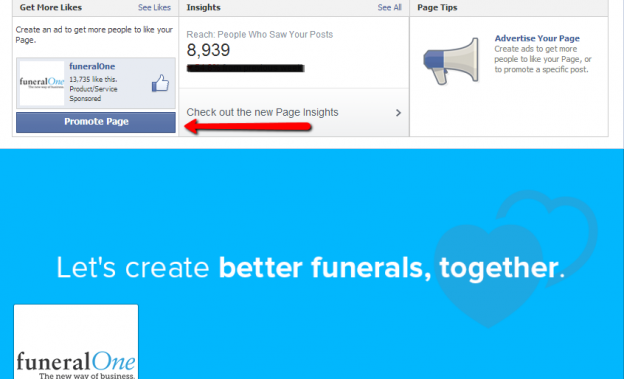The image size is (624, 379).
Task: Click the Insights panel heading
Action: pyautogui.click(x=203, y=8)
